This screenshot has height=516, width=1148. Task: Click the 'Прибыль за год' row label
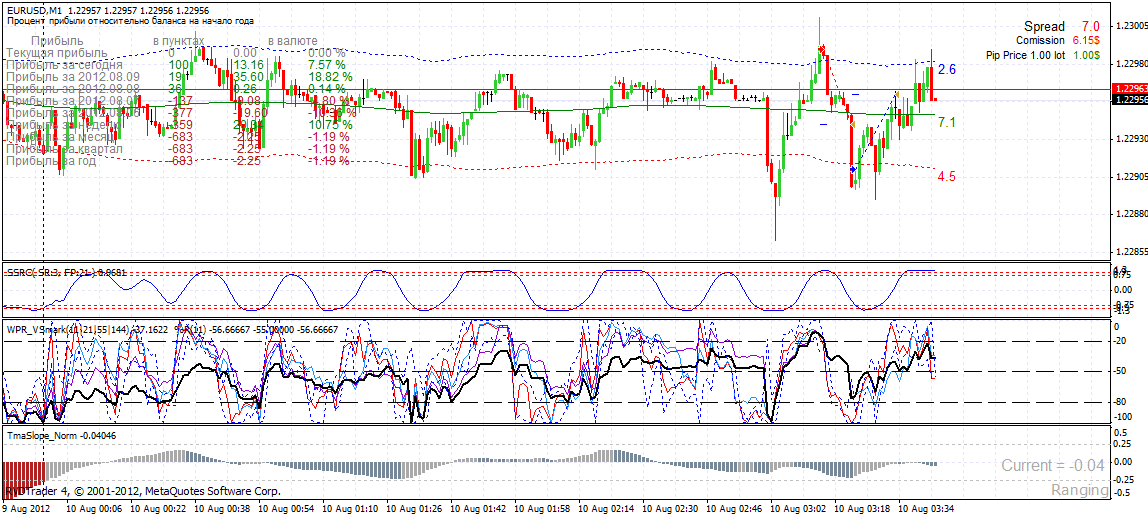tap(51, 160)
